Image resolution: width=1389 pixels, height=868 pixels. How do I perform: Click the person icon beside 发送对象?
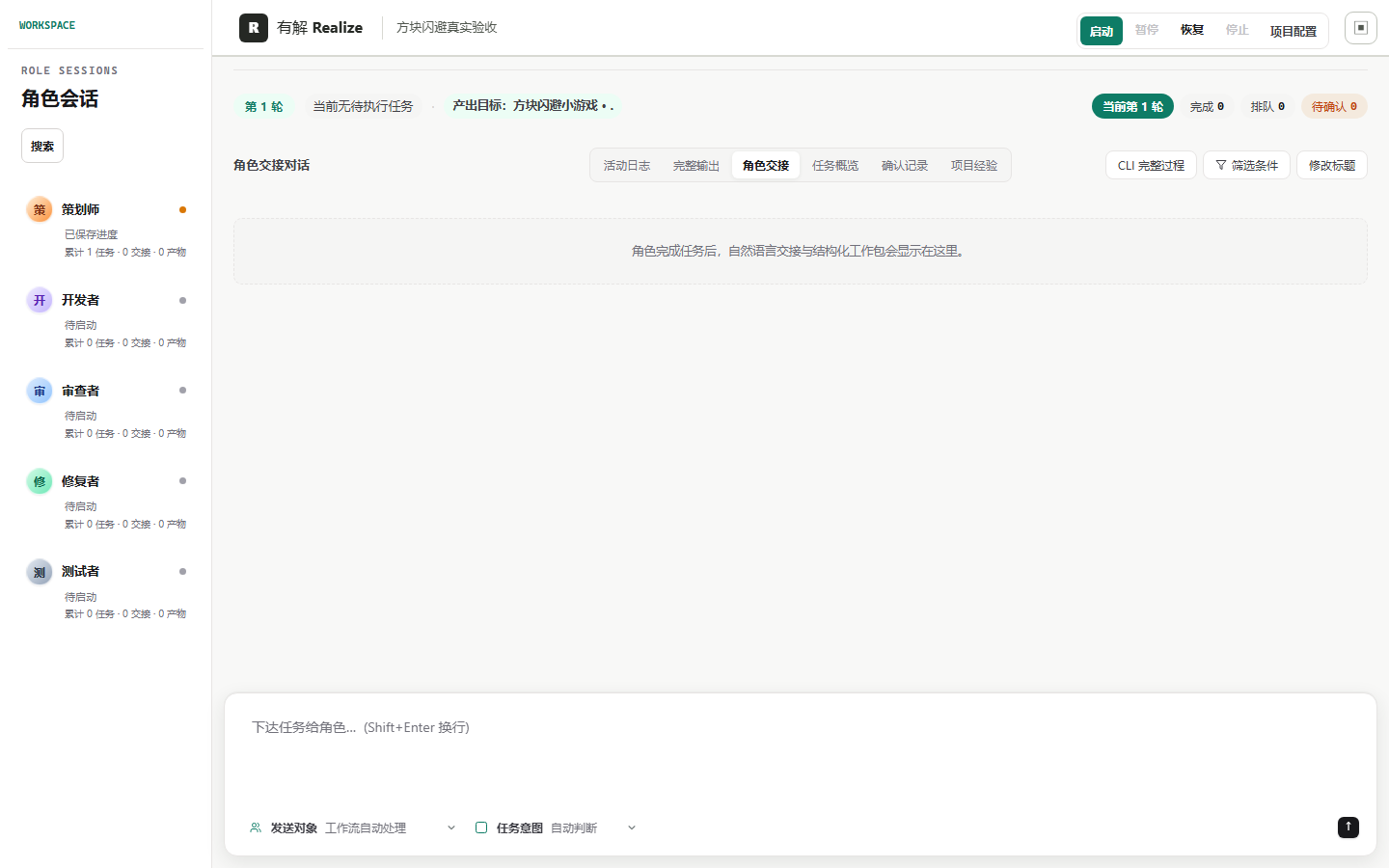(256, 827)
